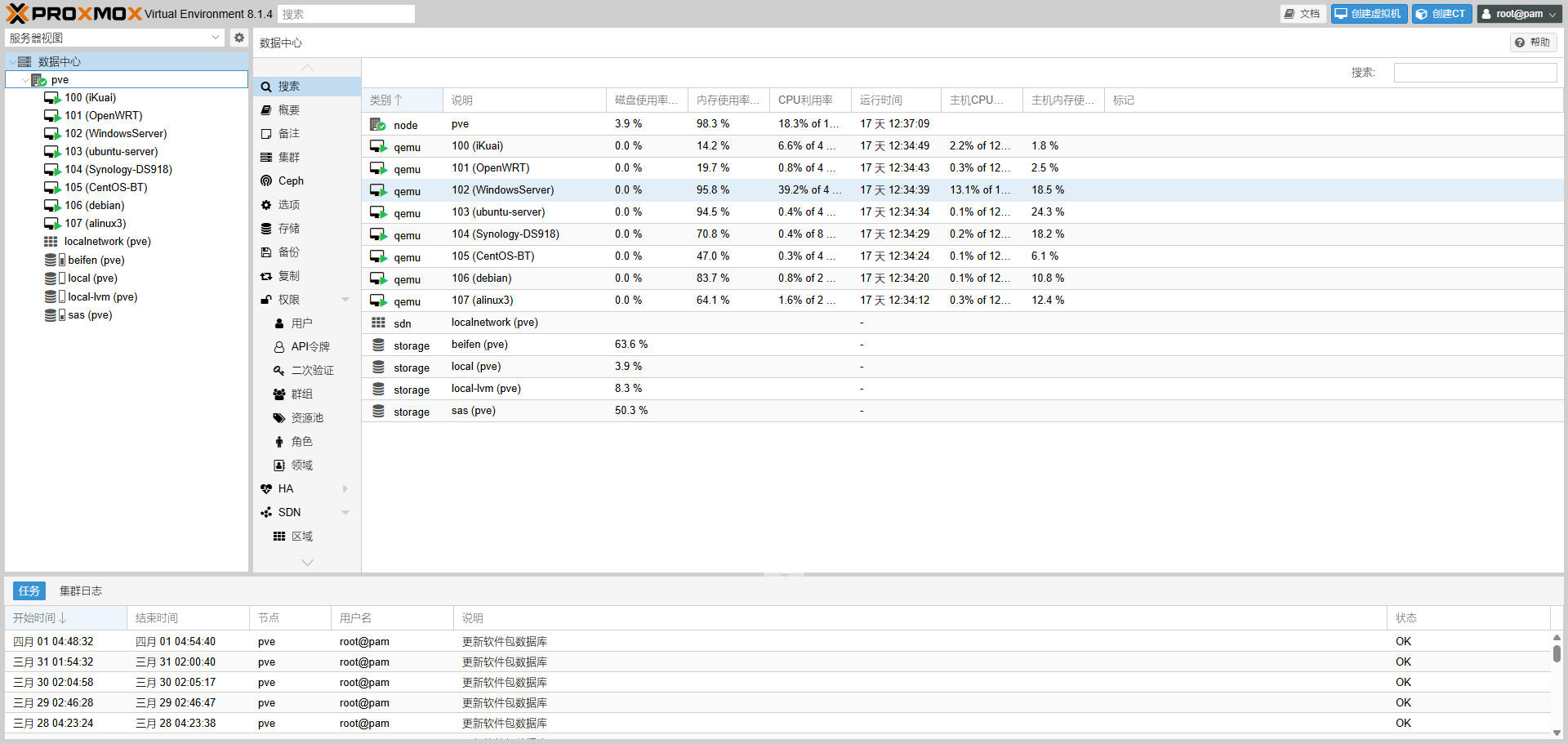
Task: Click the 存储 database icon in the menu
Action: pos(266,229)
